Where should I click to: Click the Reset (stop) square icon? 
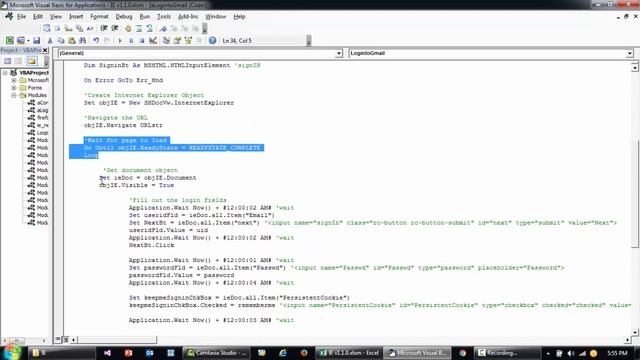pyautogui.click(x=142, y=40)
